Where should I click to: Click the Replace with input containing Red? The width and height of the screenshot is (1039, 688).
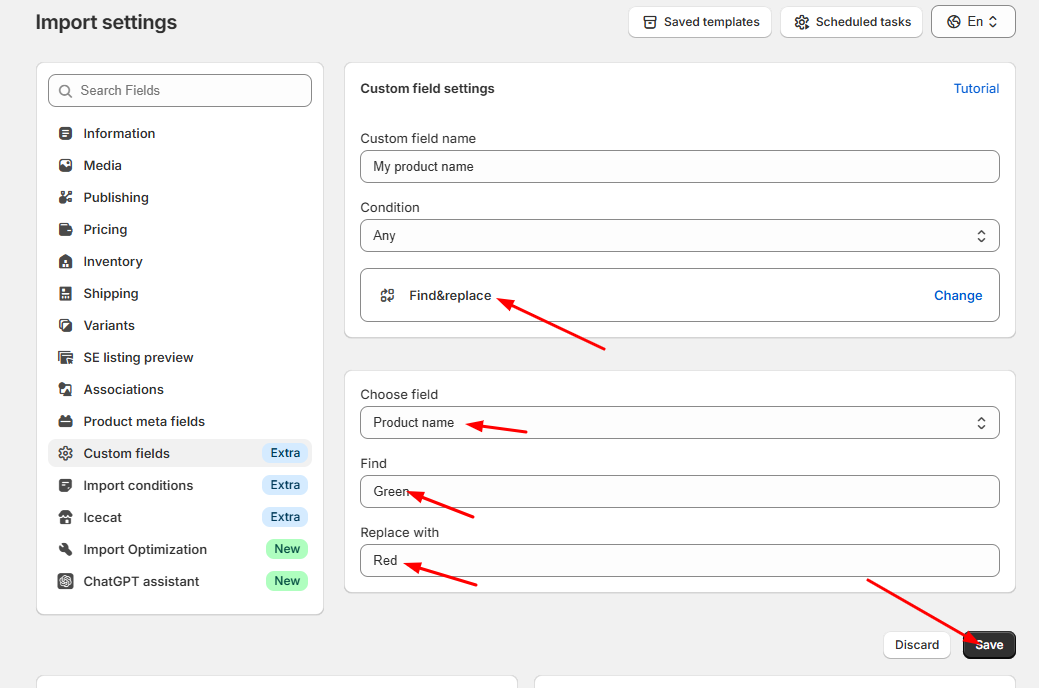(x=680, y=560)
